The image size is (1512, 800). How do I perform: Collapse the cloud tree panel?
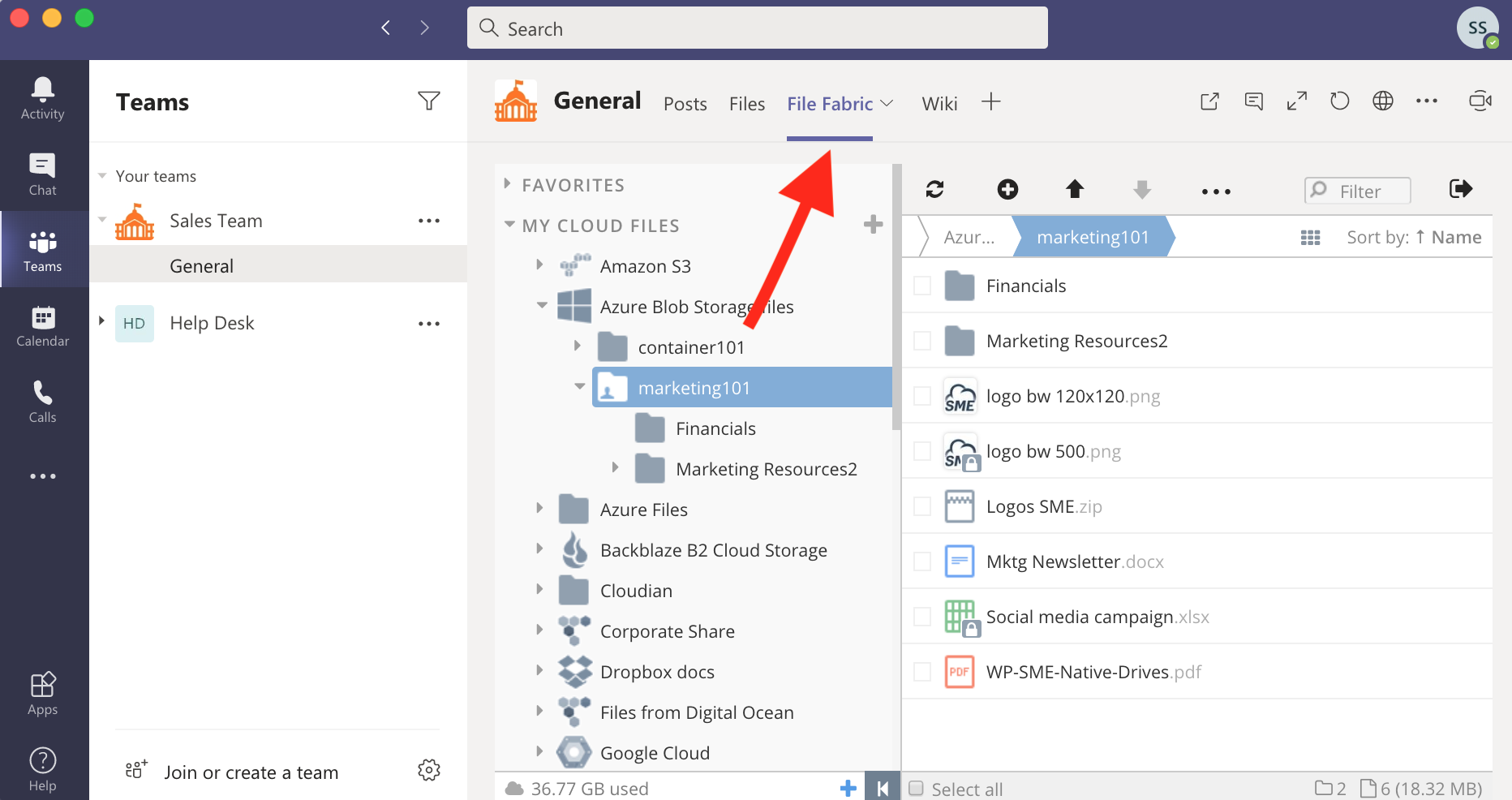coord(882,788)
